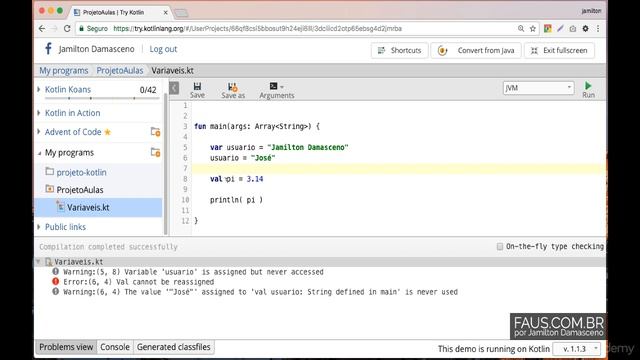Click the error icon on 'Val cannot be reassigned'
Screen dimensions: 640x360
tap(56, 281)
